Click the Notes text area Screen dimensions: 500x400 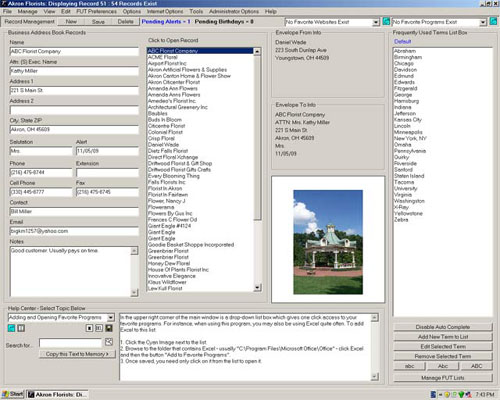pyautogui.click(x=70, y=271)
